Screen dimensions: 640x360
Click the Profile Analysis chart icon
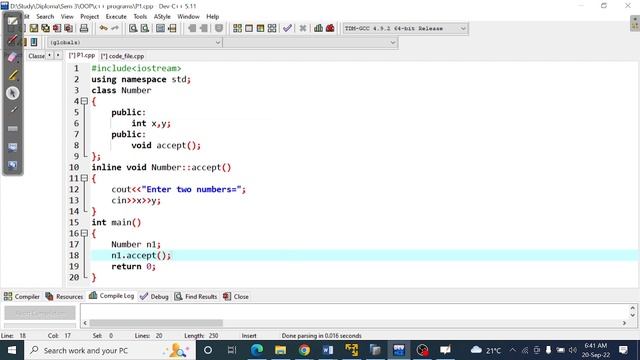318,28
